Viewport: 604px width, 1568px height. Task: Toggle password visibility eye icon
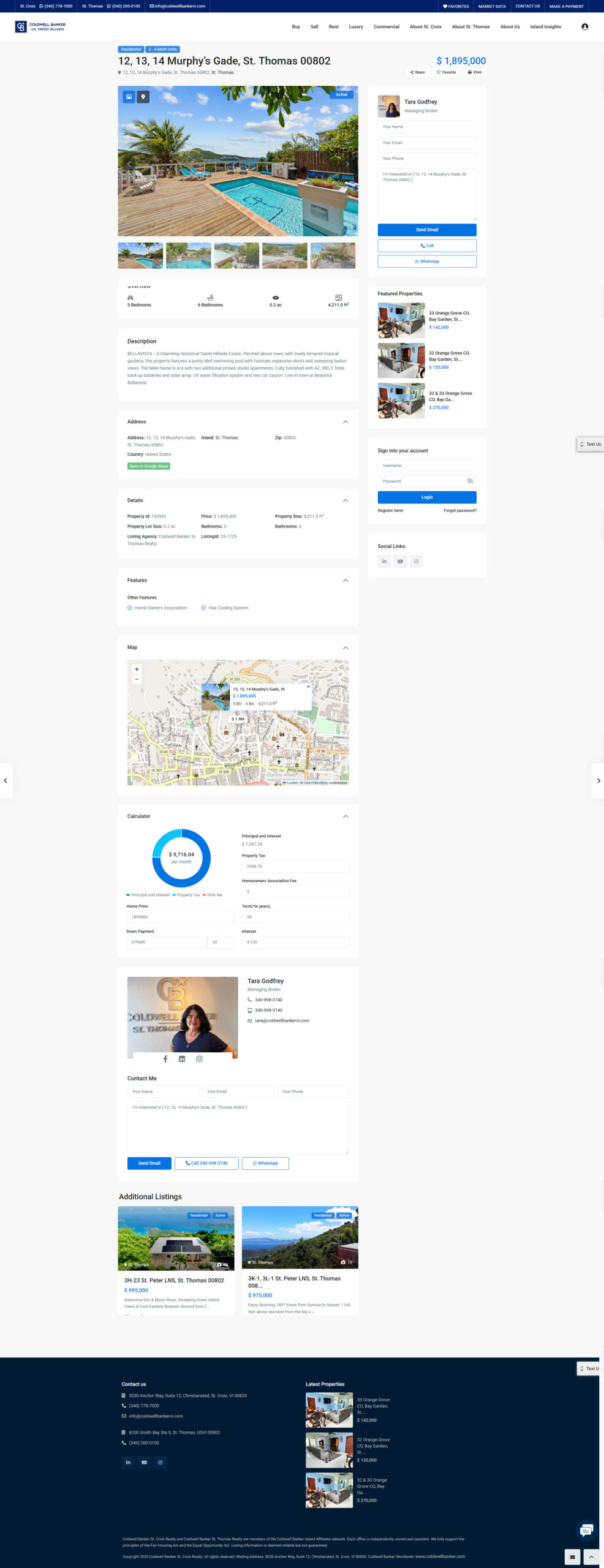click(x=470, y=481)
